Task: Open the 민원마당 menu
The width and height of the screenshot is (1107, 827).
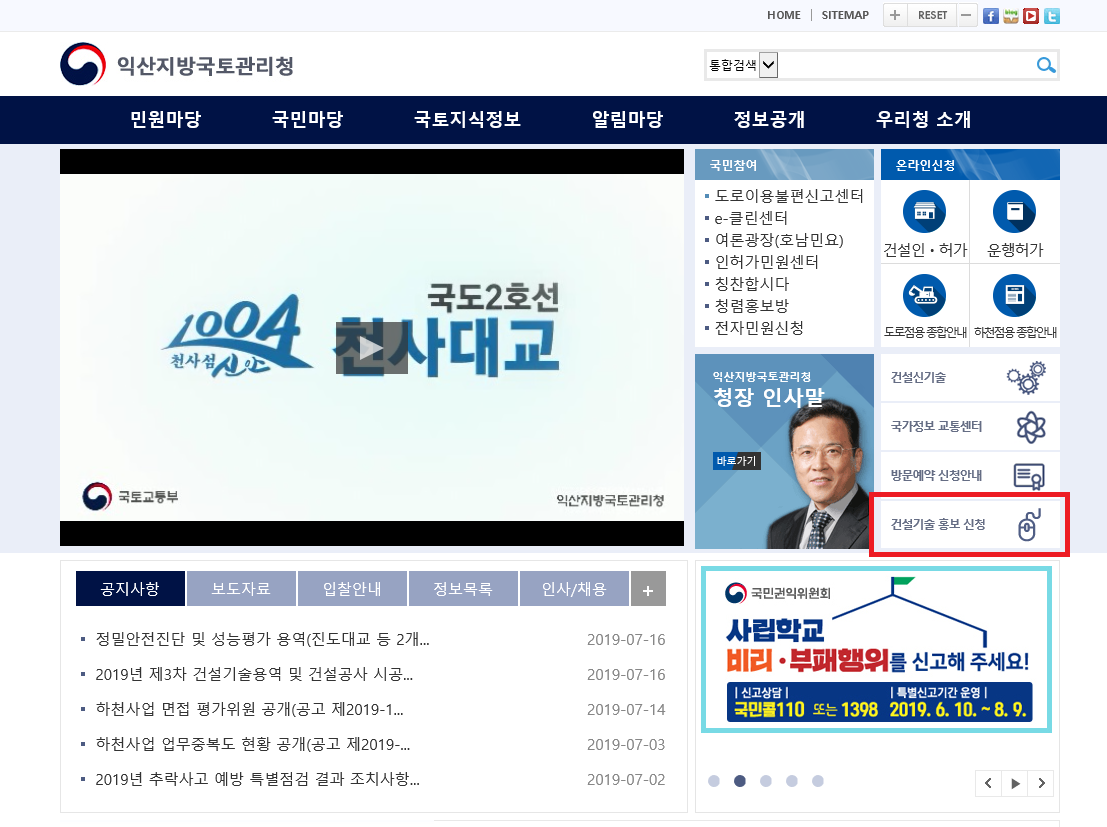Action: pyautogui.click(x=165, y=120)
